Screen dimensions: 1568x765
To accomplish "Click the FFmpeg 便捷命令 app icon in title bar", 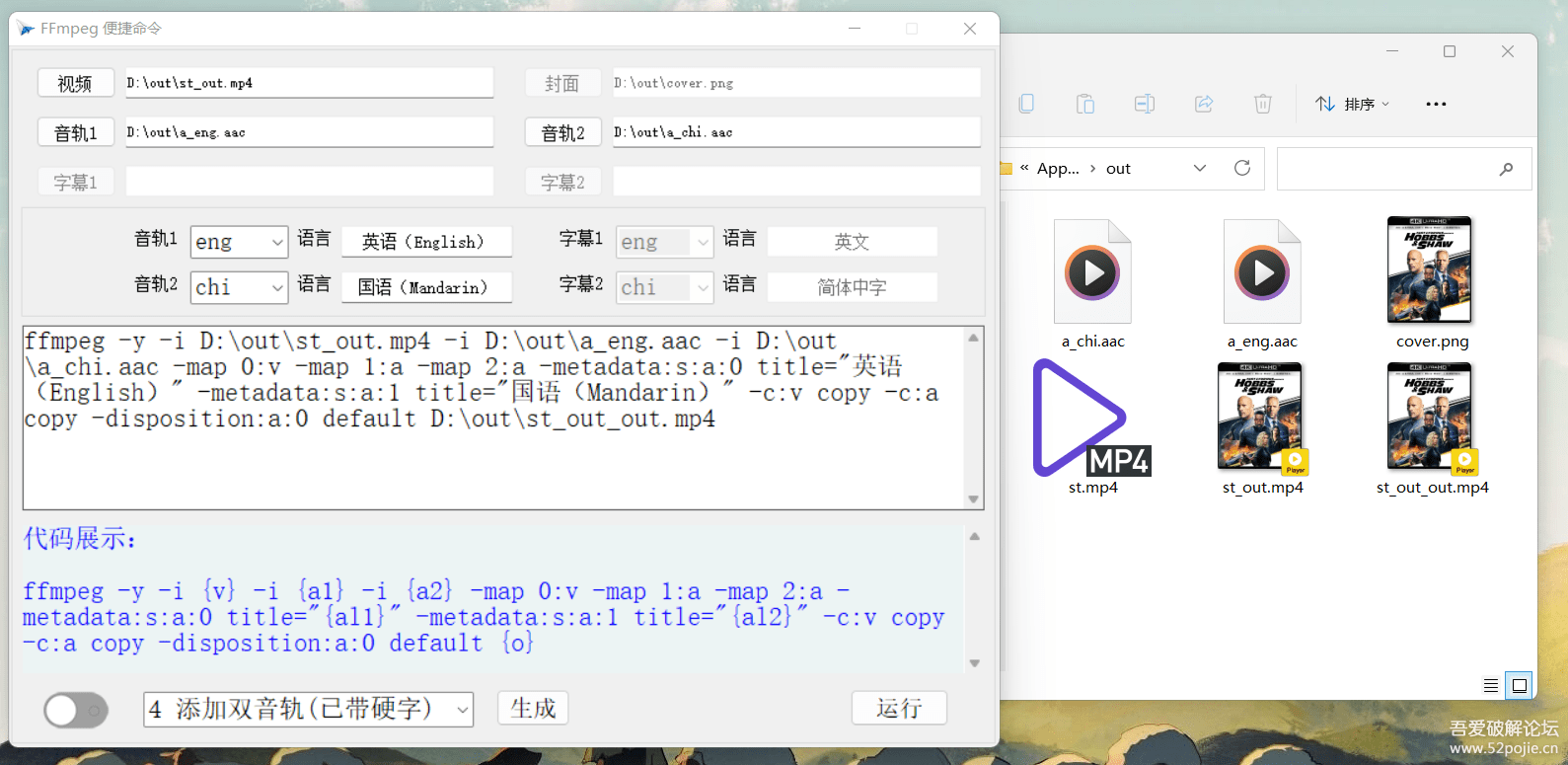I will 26,29.
